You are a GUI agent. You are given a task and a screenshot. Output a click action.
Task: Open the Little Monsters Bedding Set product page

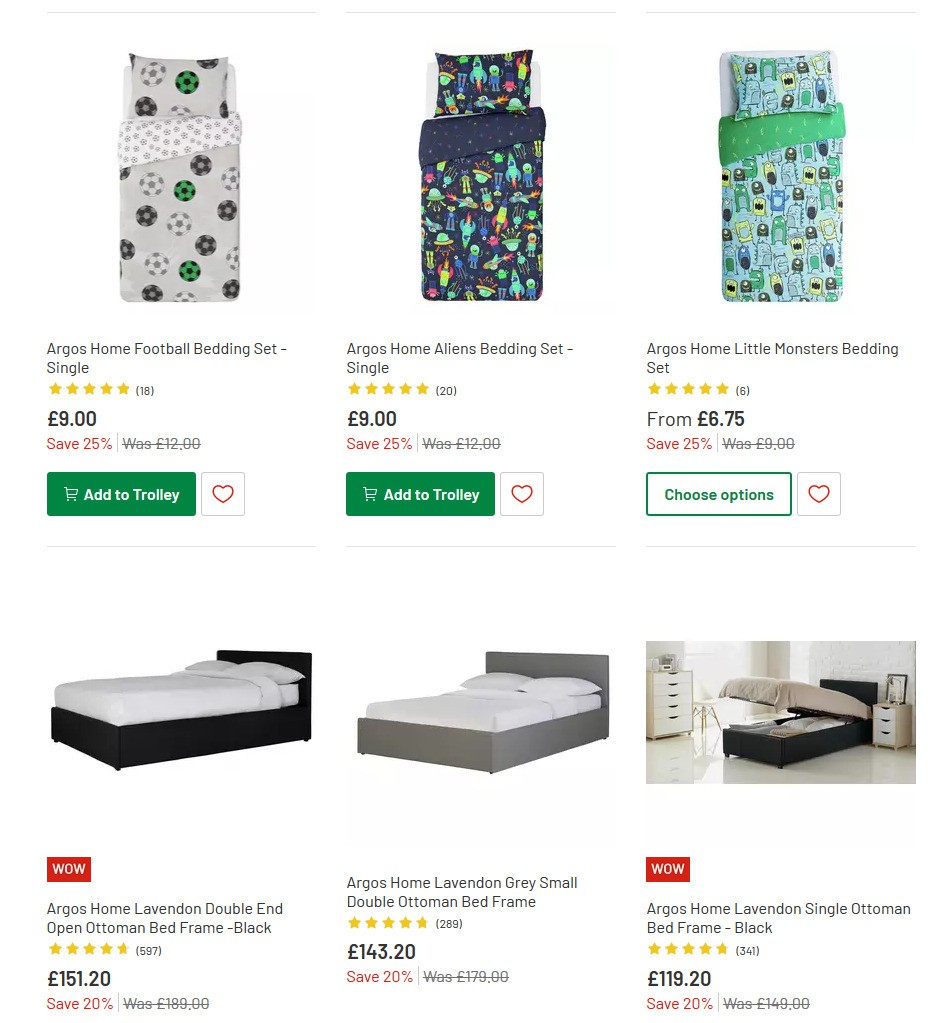click(x=772, y=358)
